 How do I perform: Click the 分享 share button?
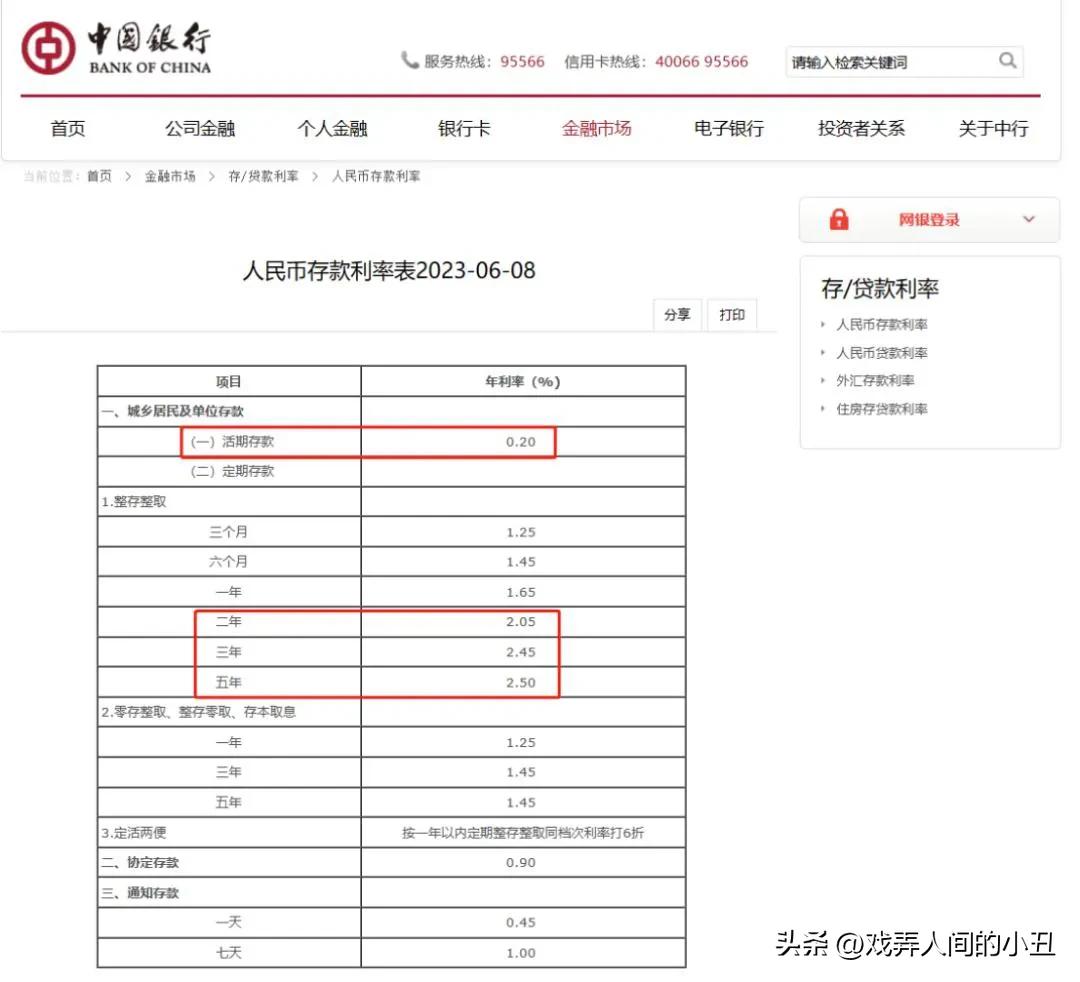pyautogui.click(x=677, y=314)
